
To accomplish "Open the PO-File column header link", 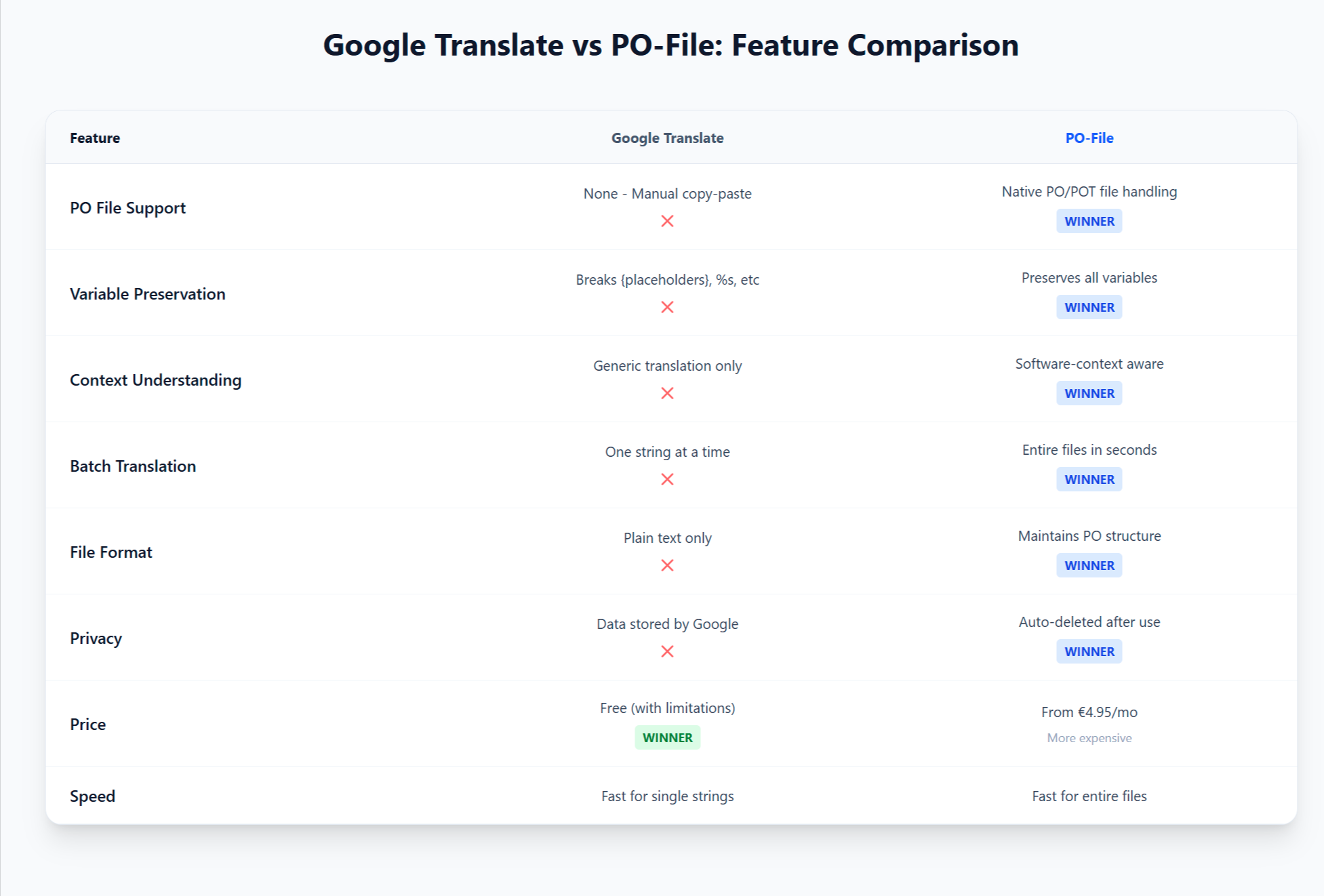I will point(1089,138).
